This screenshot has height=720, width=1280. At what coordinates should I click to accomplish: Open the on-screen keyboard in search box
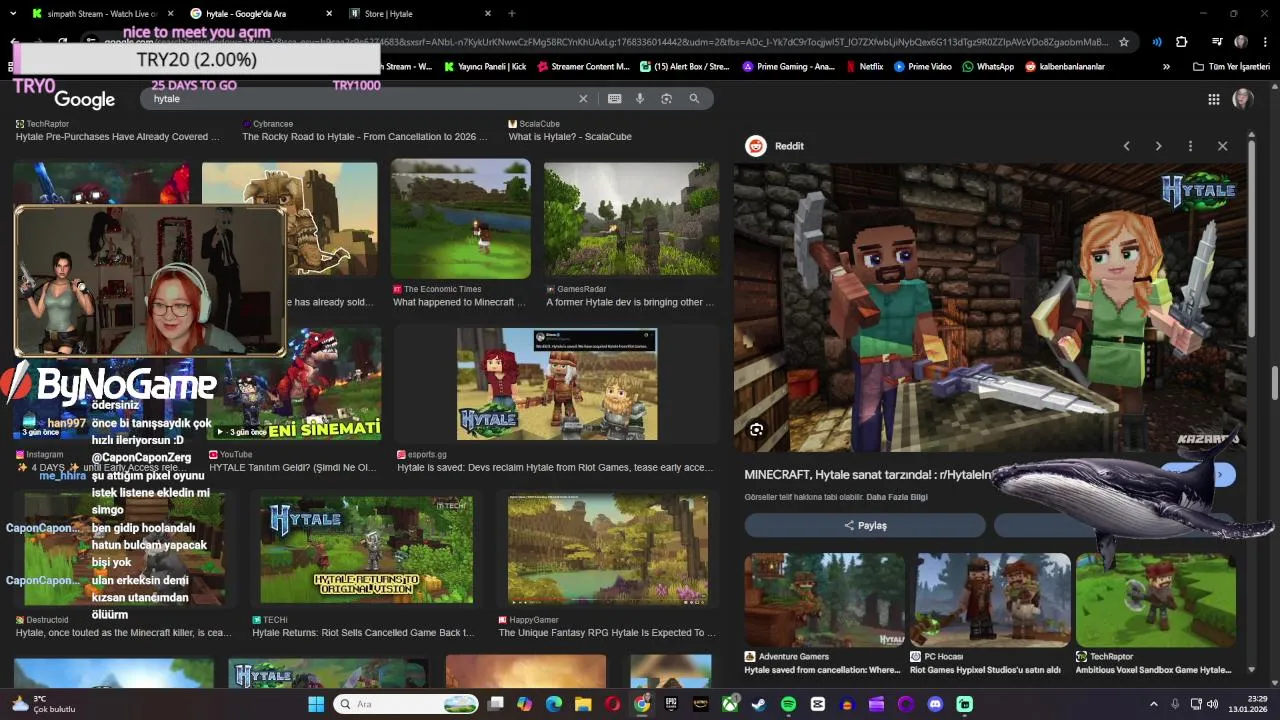click(614, 99)
